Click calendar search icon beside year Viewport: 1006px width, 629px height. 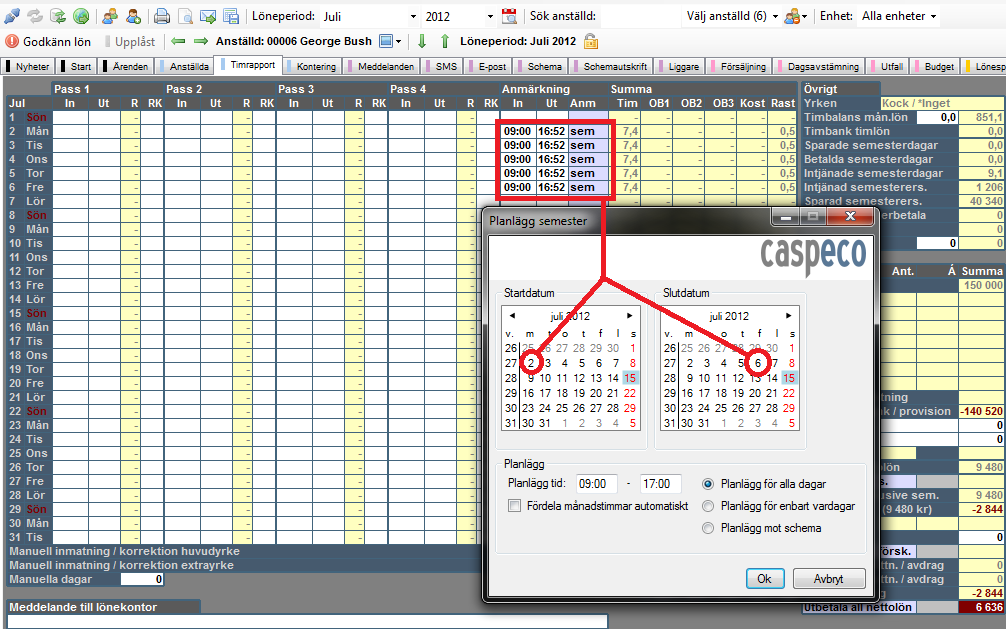pos(509,16)
